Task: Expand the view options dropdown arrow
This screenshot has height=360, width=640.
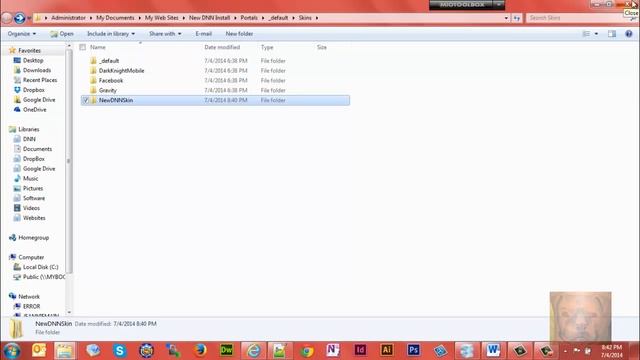Action: click(596, 34)
